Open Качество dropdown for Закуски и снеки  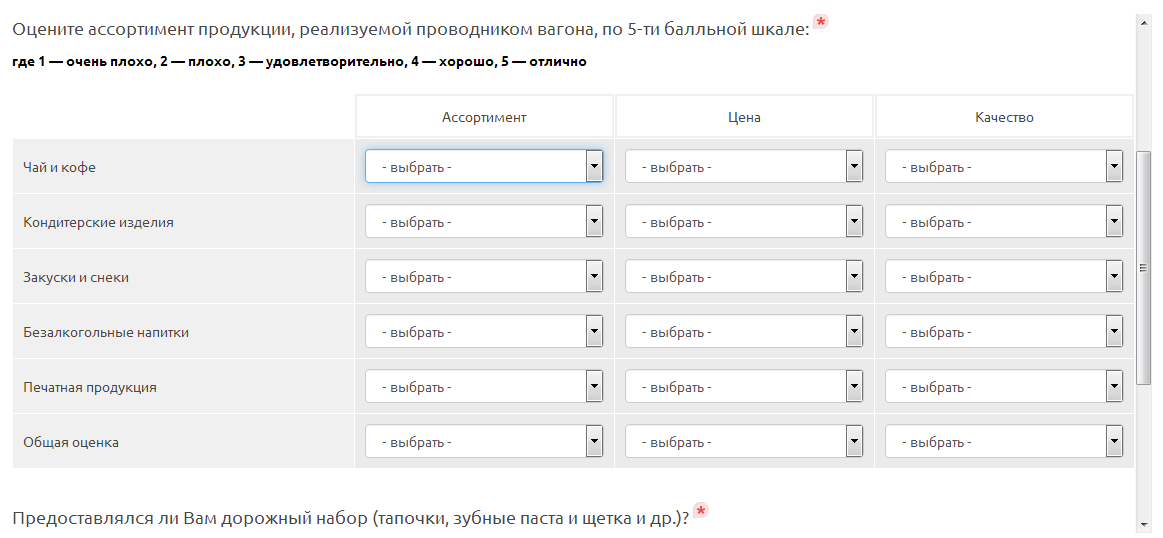pos(1004,277)
